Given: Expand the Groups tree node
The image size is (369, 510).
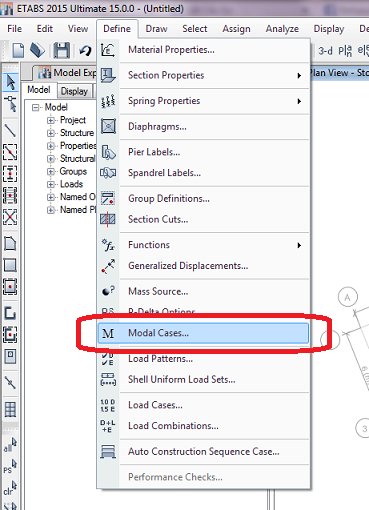Looking at the screenshot, I should click(50, 171).
